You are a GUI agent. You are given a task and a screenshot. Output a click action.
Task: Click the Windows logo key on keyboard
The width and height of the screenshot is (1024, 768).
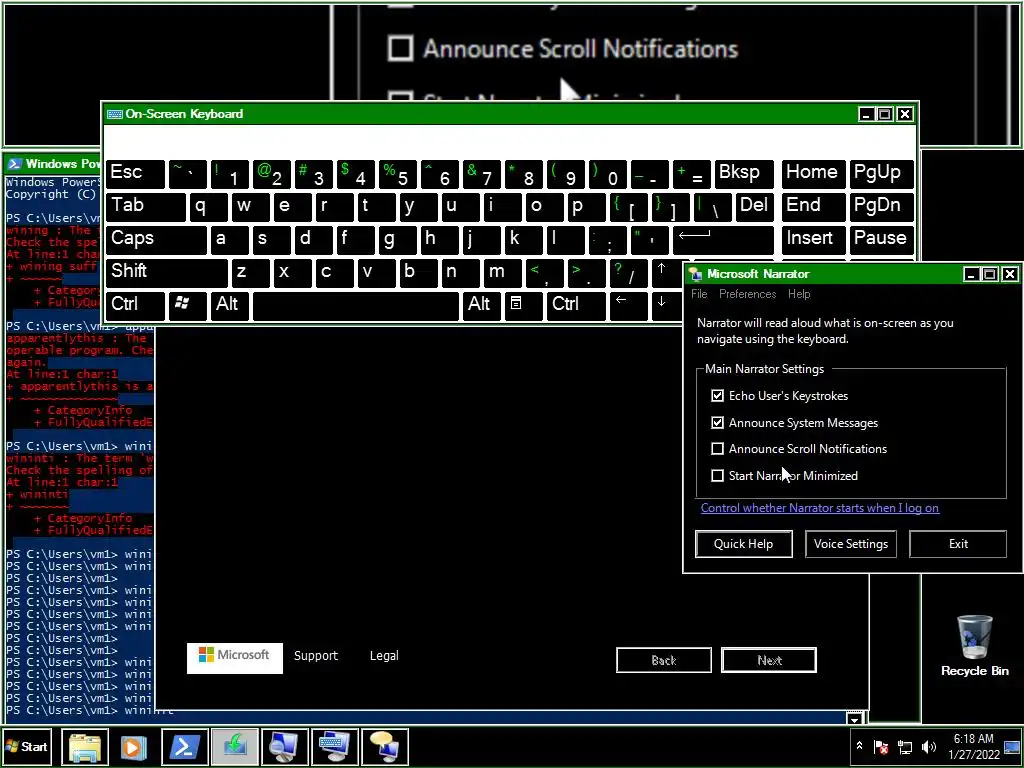tap(187, 304)
